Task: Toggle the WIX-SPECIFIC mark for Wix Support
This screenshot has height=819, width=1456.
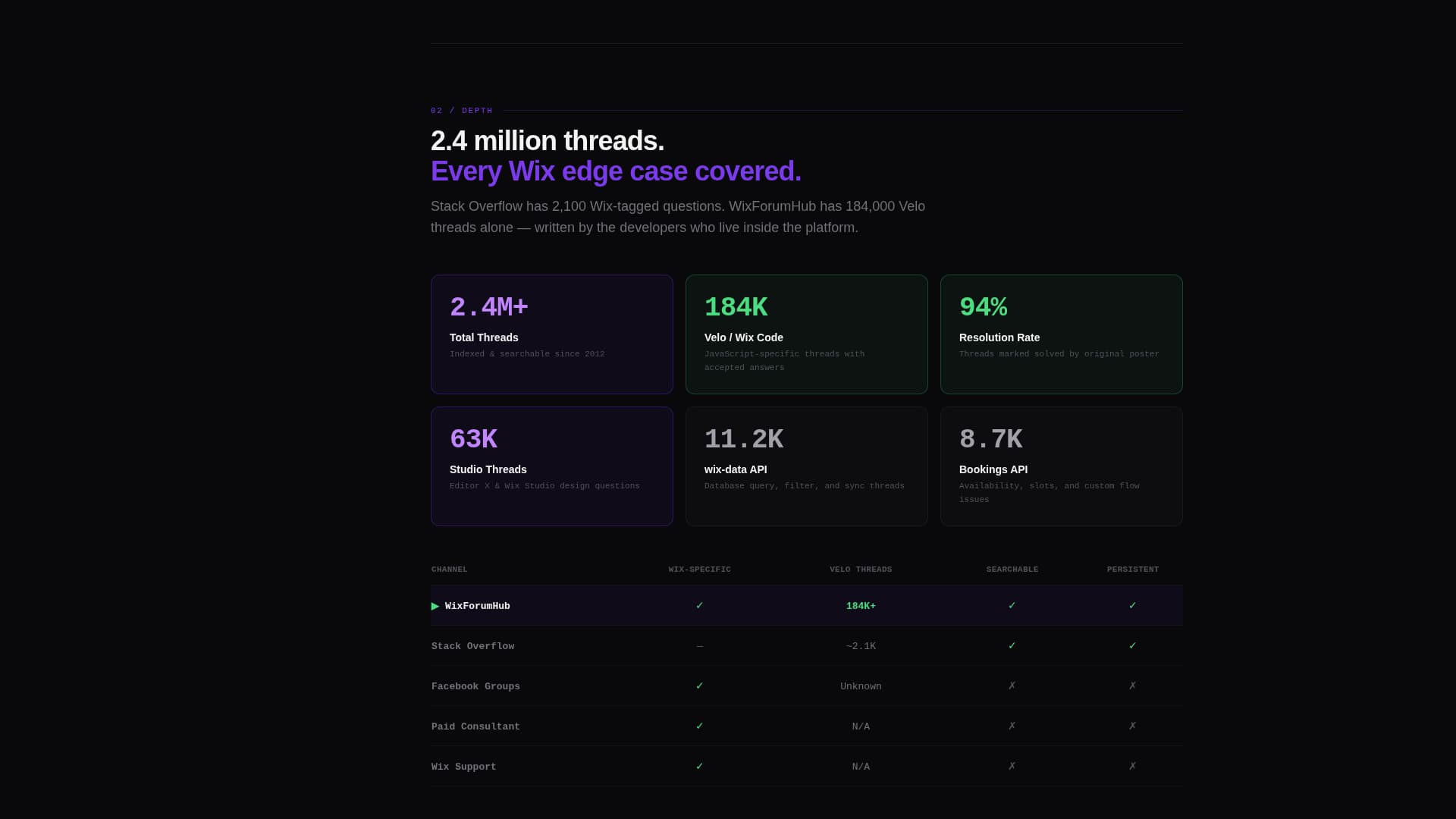Action: [699, 766]
